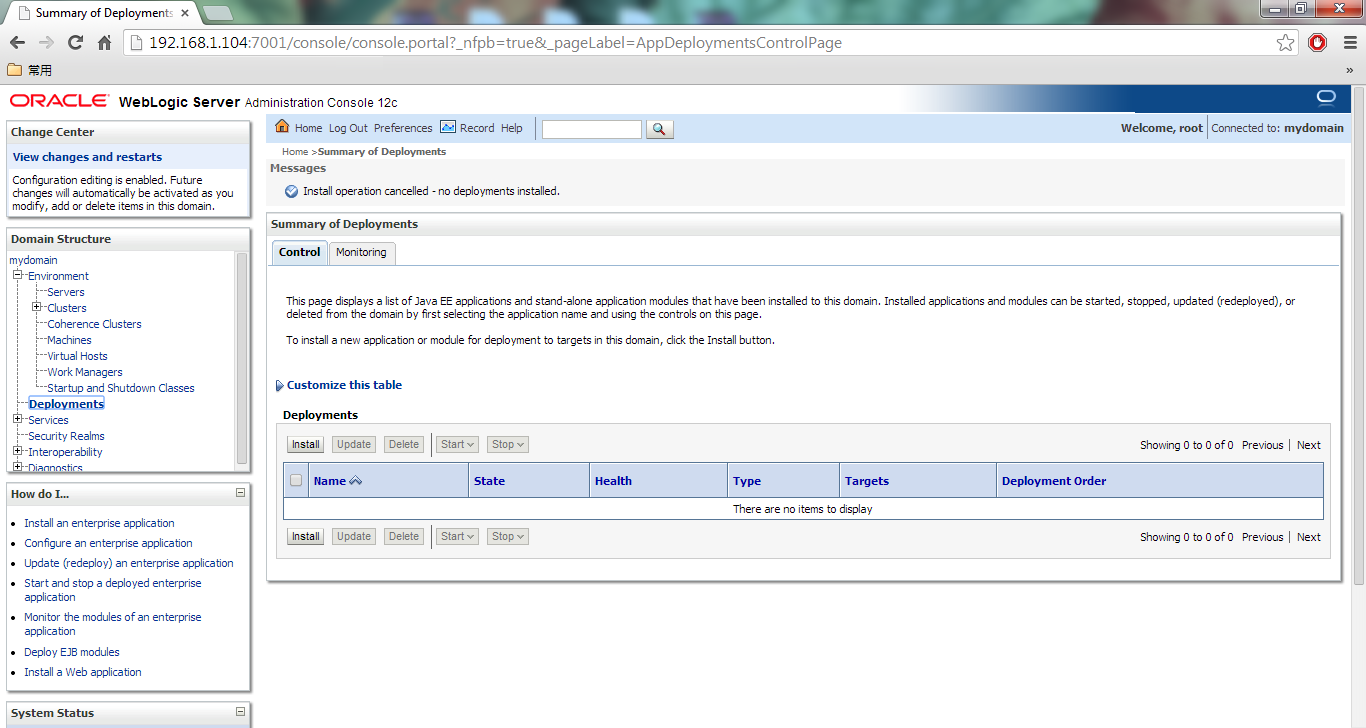The image size is (1366, 728).
Task: Open Preferences in the toolbar
Action: [x=403, y=128]
